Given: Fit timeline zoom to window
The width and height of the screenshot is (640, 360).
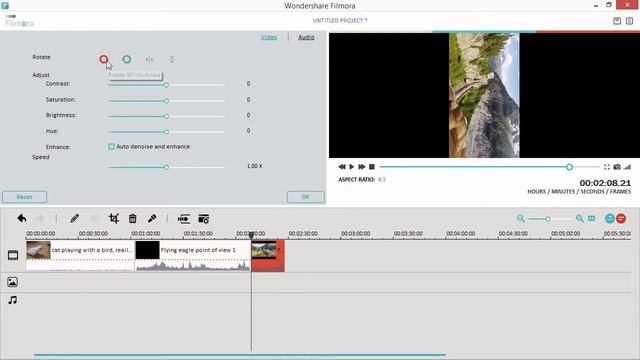Looking at the screenshot, I should tap(591, 218).
